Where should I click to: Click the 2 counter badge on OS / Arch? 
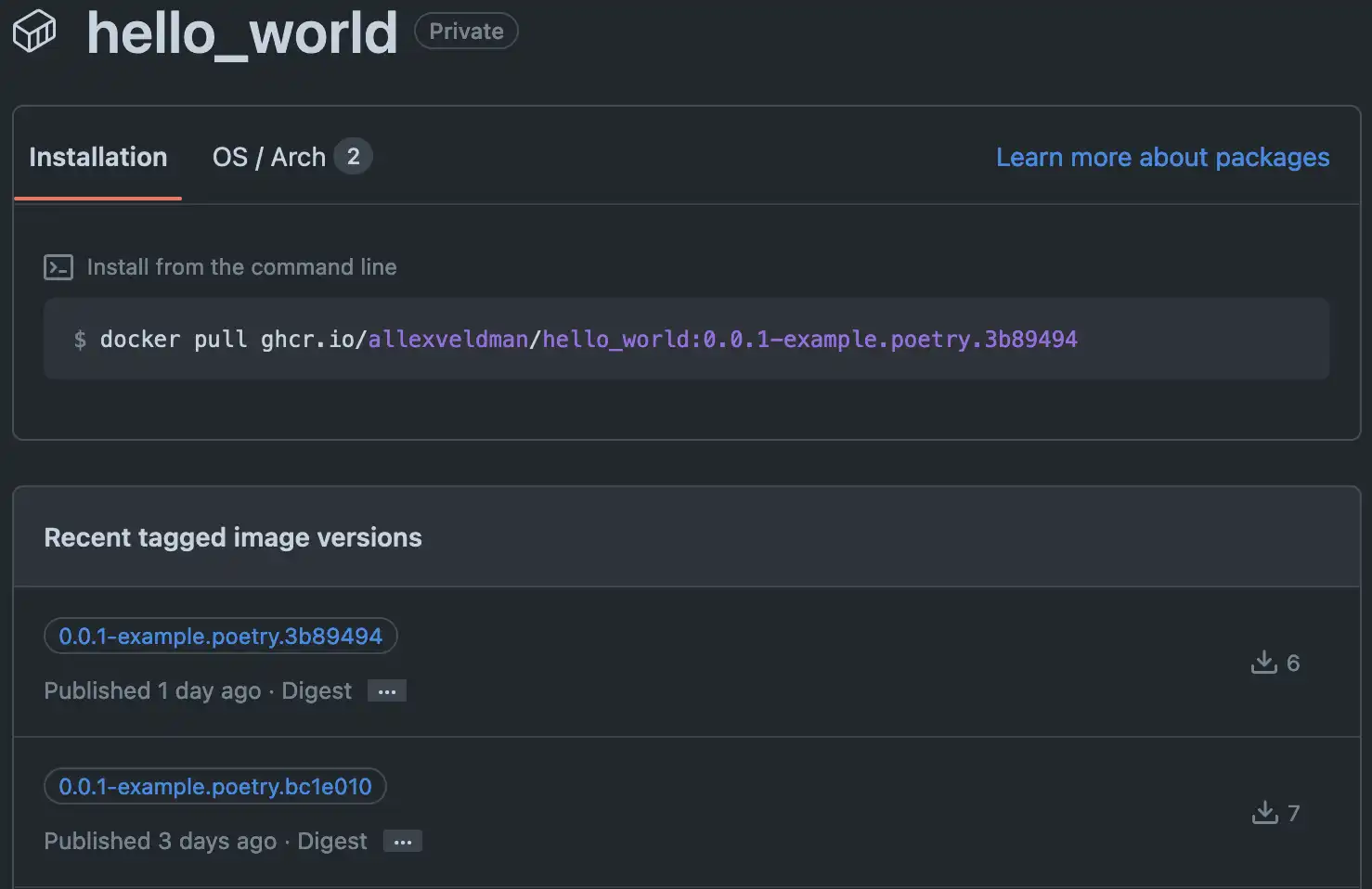(x=353, y=157)
